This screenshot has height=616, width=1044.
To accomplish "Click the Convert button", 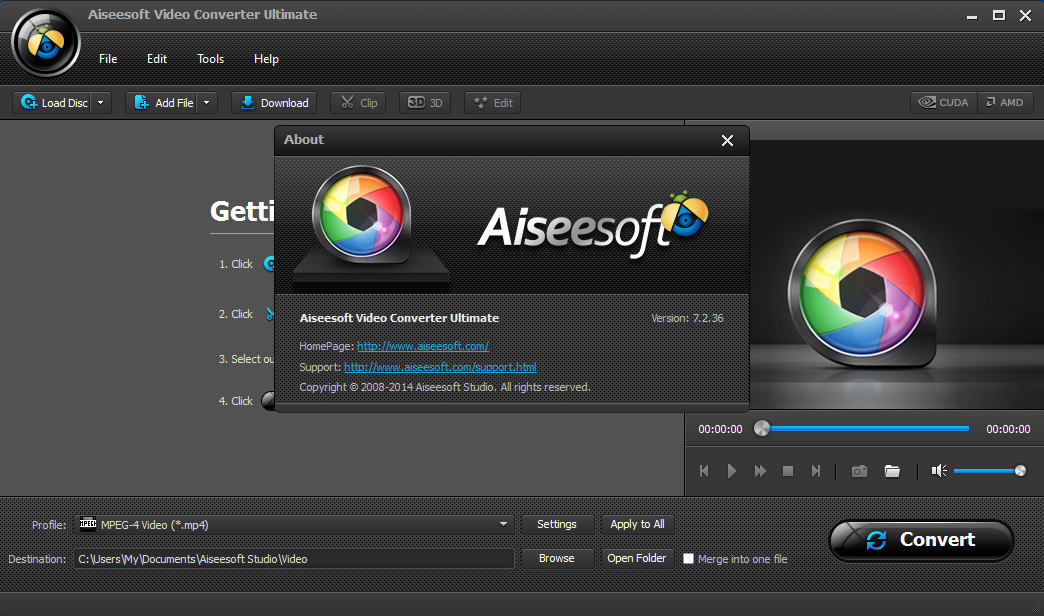I will 921,540.
